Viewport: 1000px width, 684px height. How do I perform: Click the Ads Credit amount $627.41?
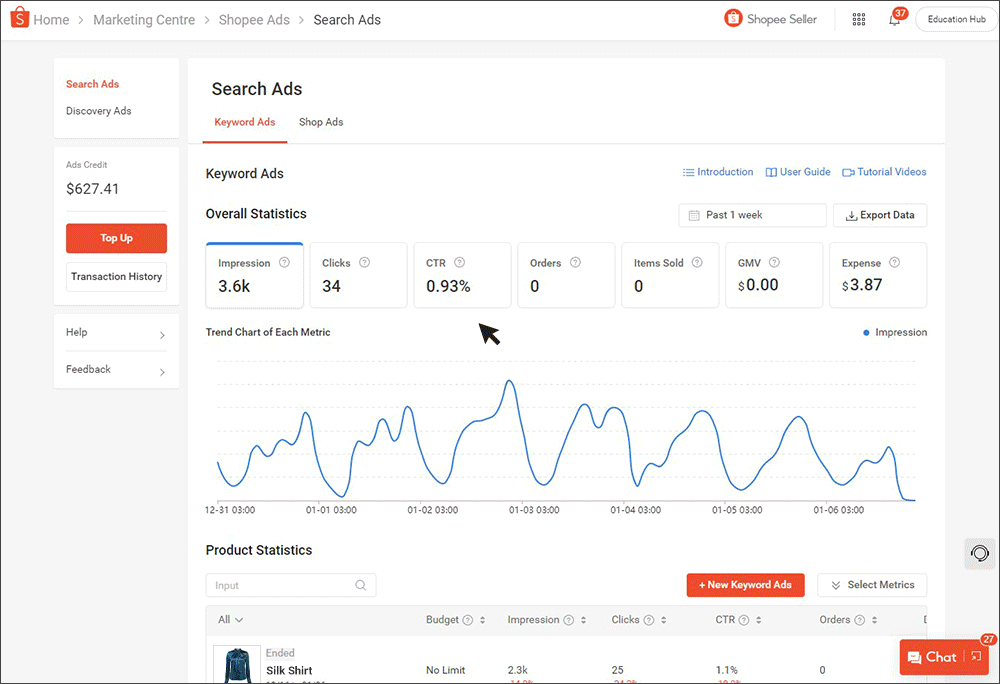(x=92, y=189)
